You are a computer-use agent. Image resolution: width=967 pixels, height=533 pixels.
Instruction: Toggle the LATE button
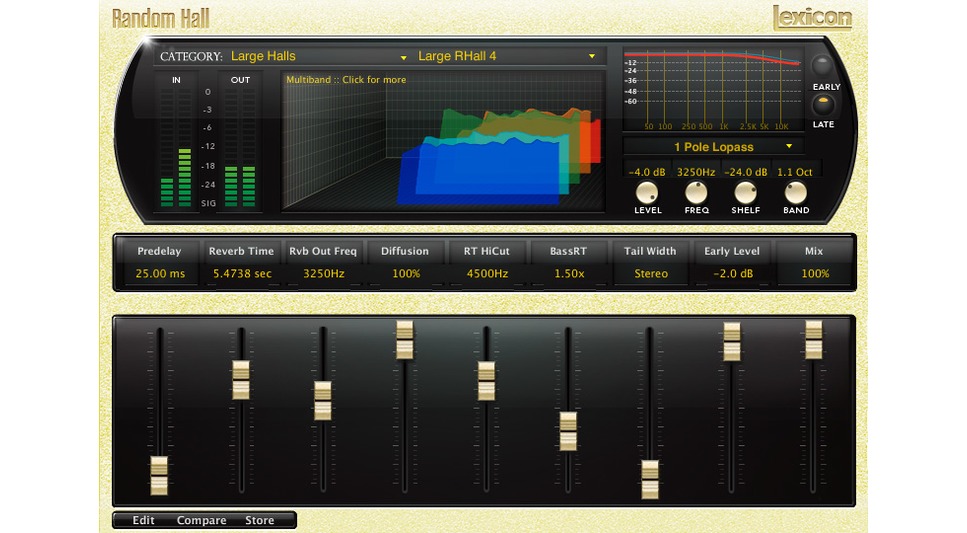(823, 104)
